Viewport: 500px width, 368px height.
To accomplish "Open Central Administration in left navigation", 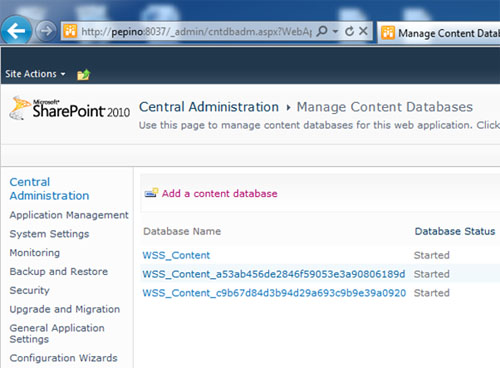I will tap(49, 189).
